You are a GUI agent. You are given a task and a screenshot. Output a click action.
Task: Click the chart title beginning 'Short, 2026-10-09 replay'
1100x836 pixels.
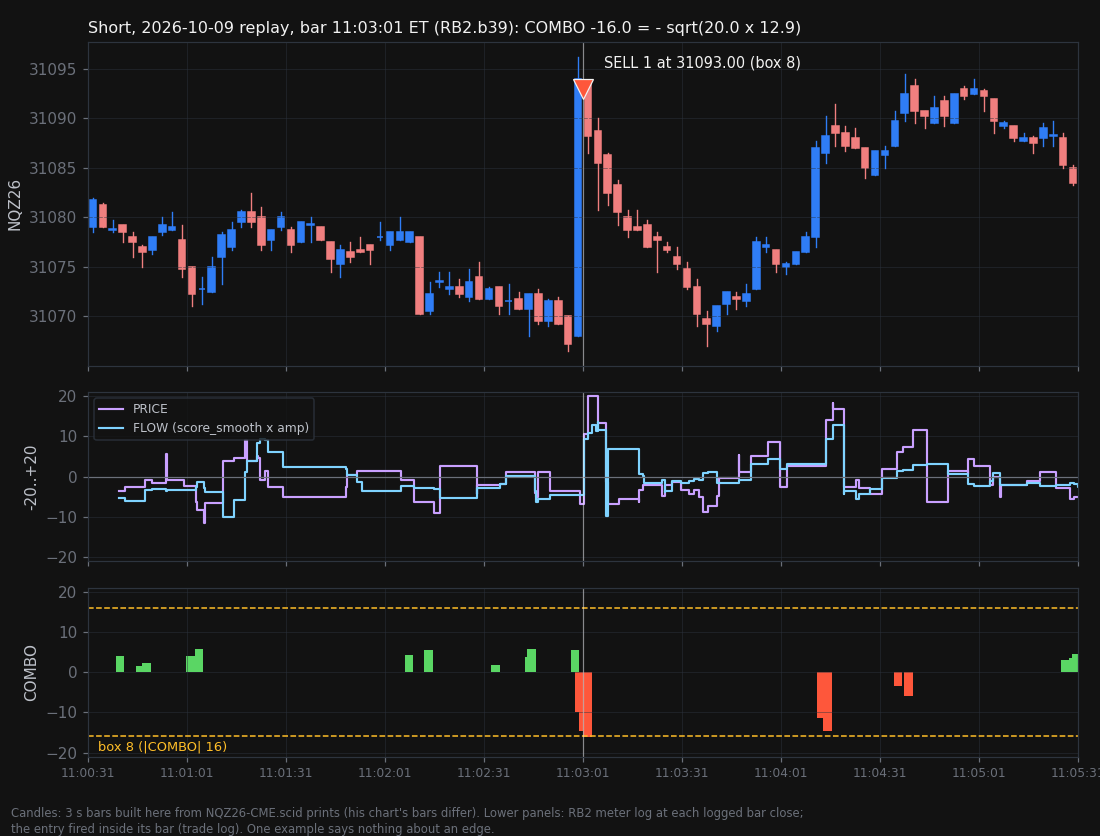pyautogui.click(x=444, y=27)
